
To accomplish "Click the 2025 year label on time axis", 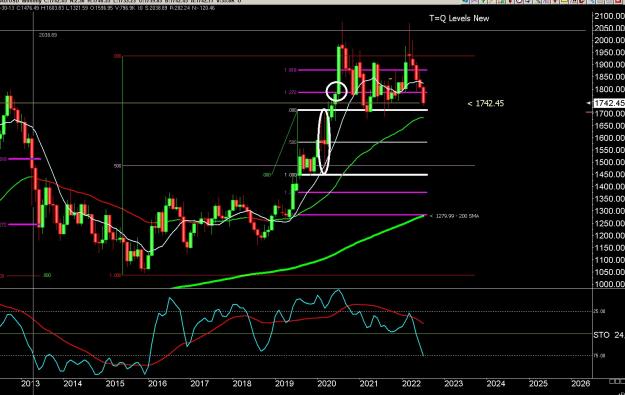I will pos(538,384).
